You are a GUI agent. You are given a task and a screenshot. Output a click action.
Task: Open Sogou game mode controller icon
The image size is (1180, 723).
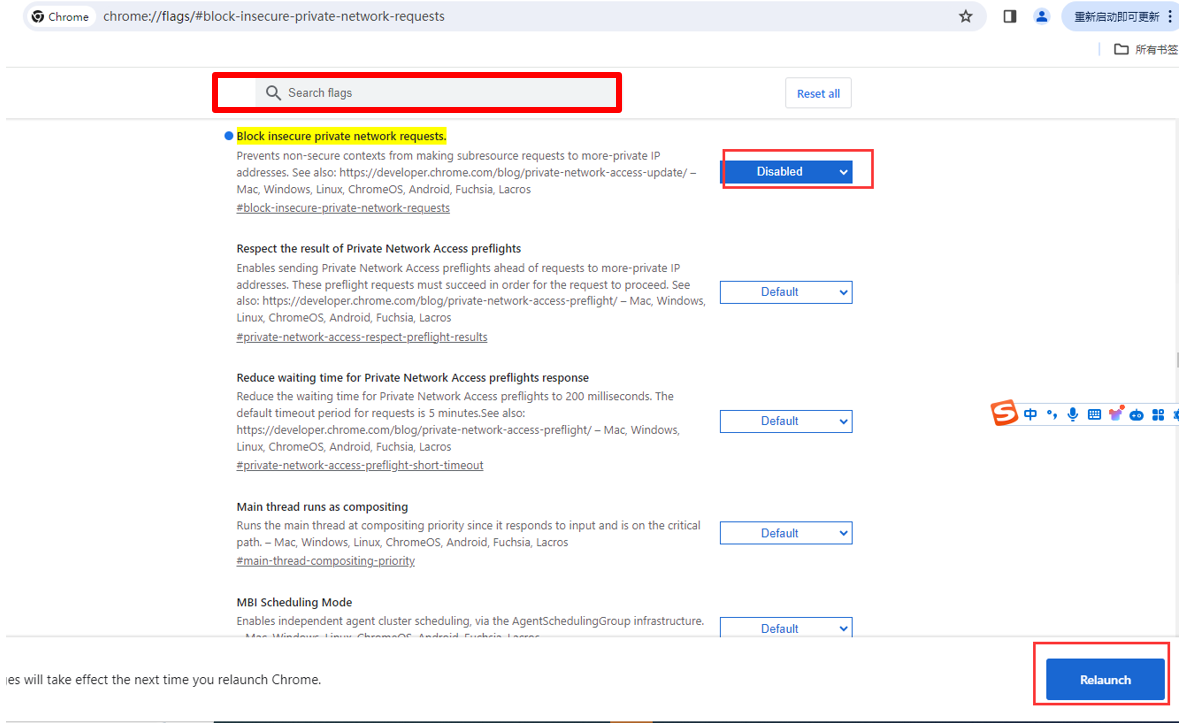[x=1137, y=414]
